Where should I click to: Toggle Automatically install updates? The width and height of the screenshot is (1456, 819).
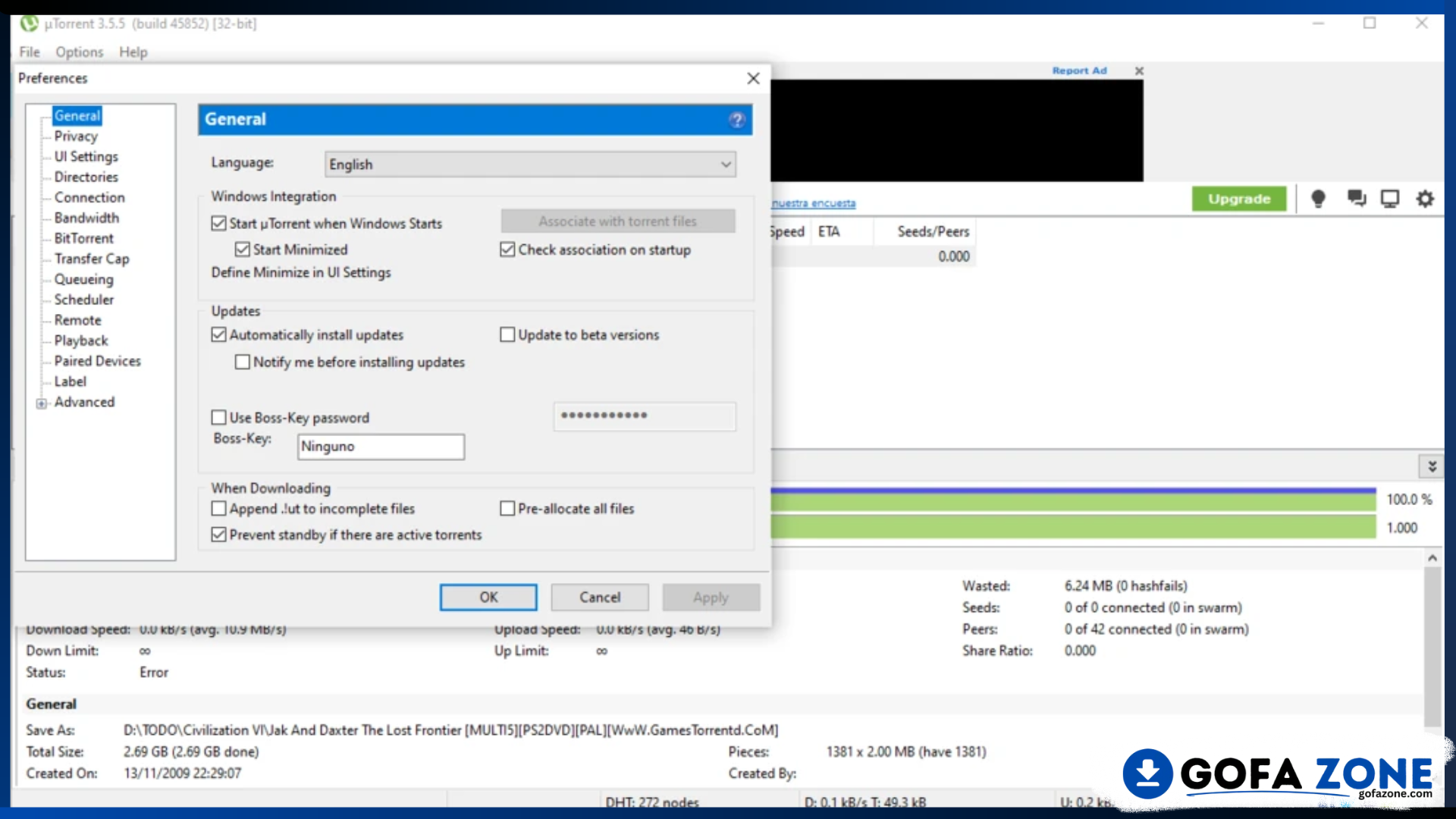tap(218, 334)
